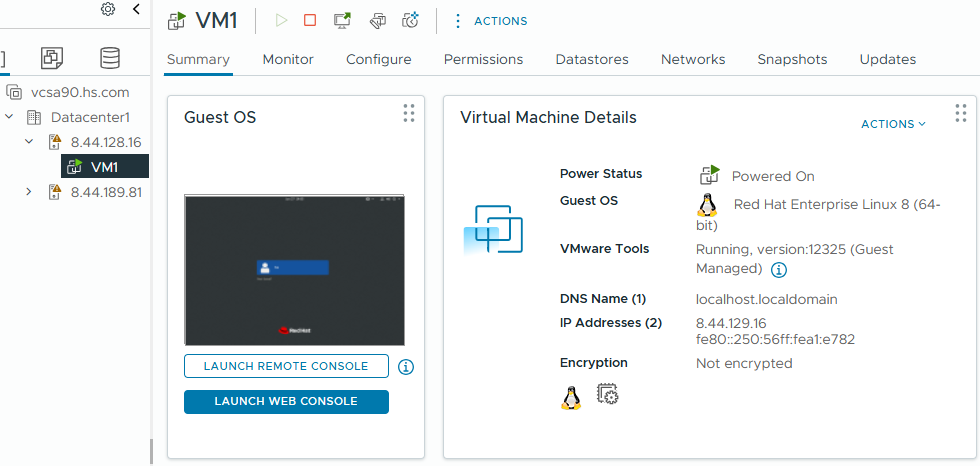Click LAUNCH REMOTE CONSOLE button

click(x=286, y=366)
